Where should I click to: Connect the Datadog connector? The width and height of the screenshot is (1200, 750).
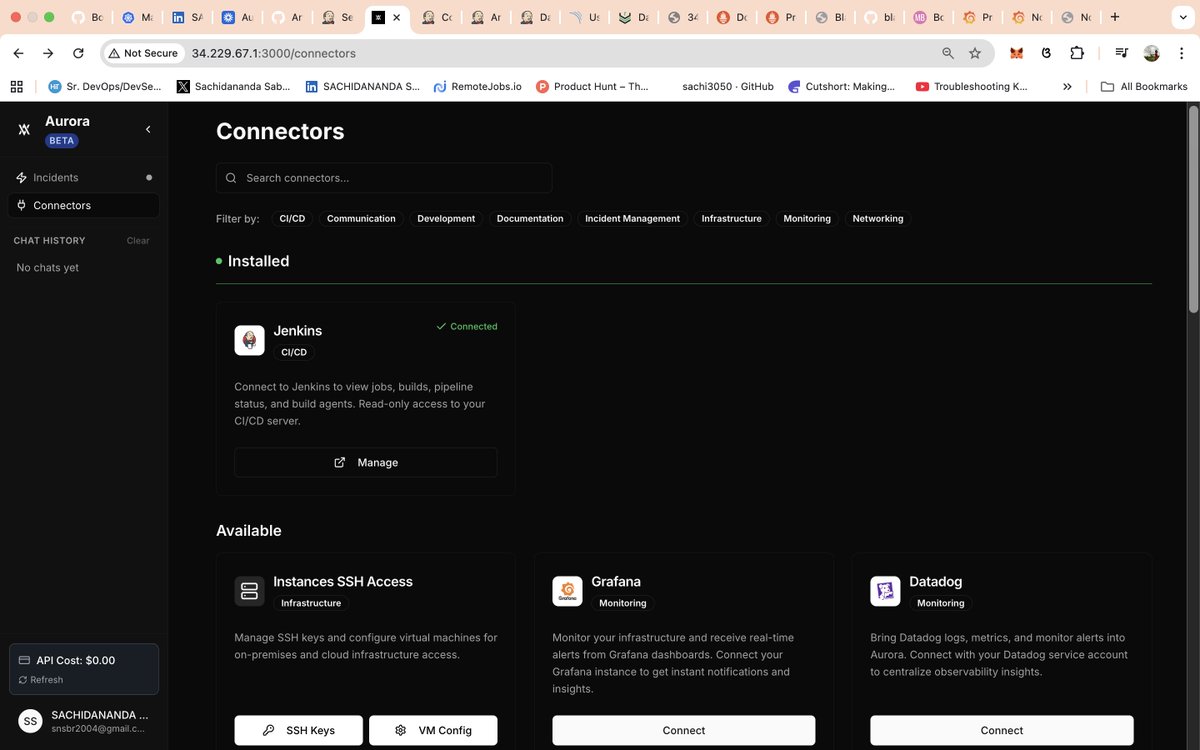[1002, 730]
